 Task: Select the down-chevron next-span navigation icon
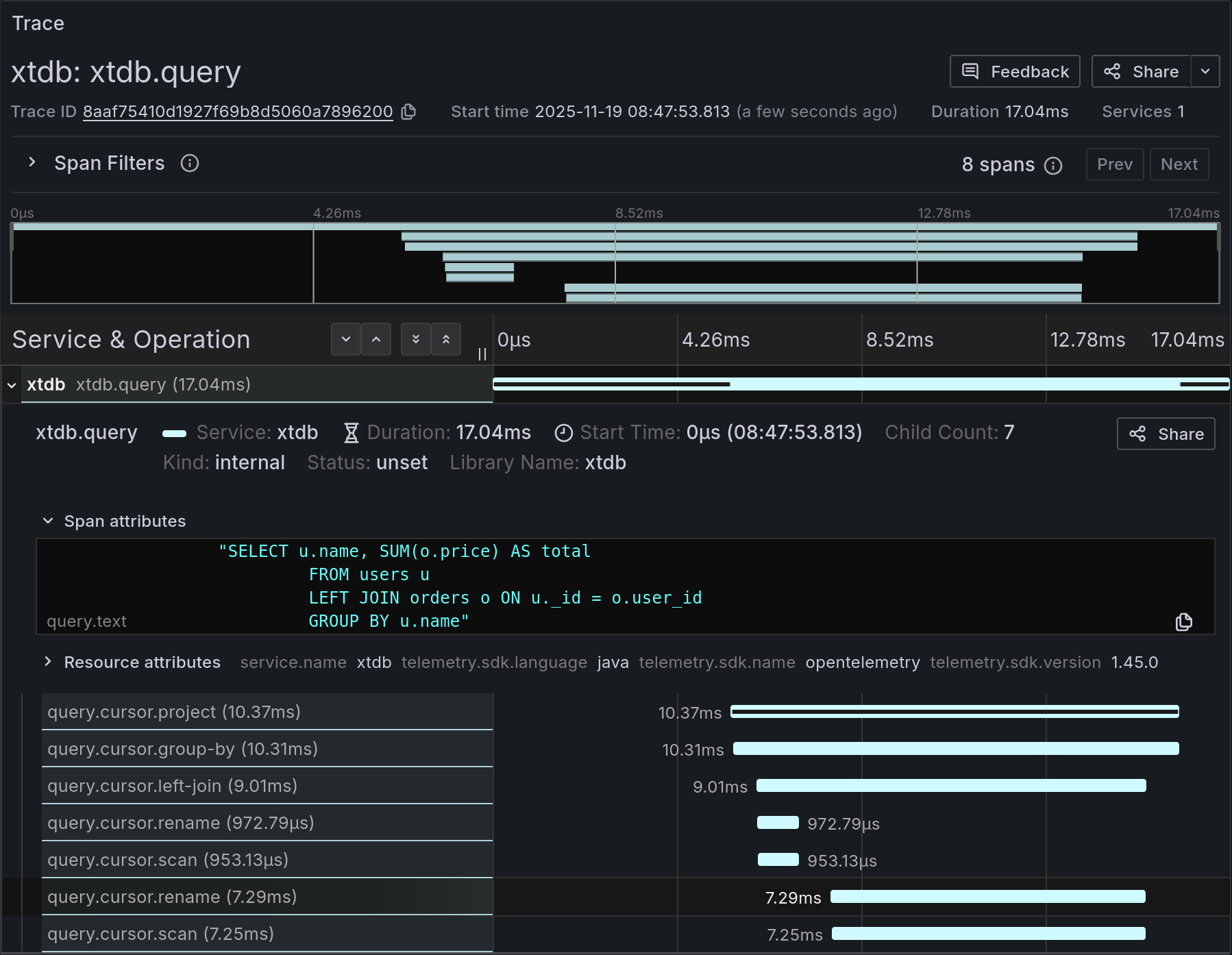click(x=346, y=339)
